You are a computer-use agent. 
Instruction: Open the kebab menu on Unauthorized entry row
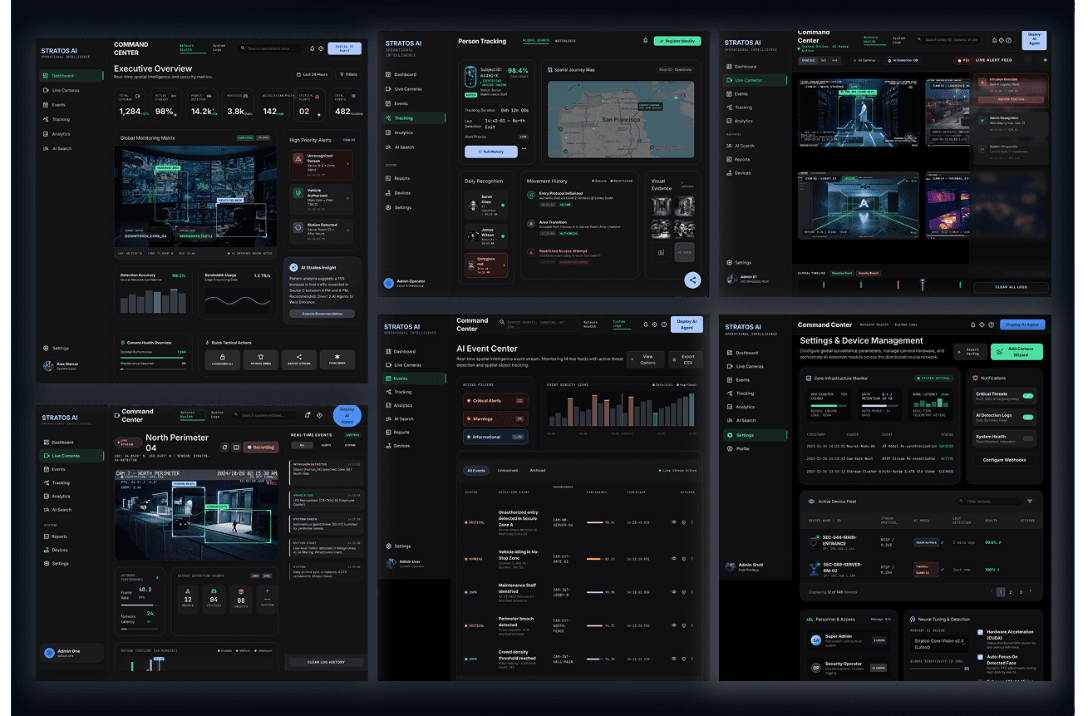(x=692, y=522)
